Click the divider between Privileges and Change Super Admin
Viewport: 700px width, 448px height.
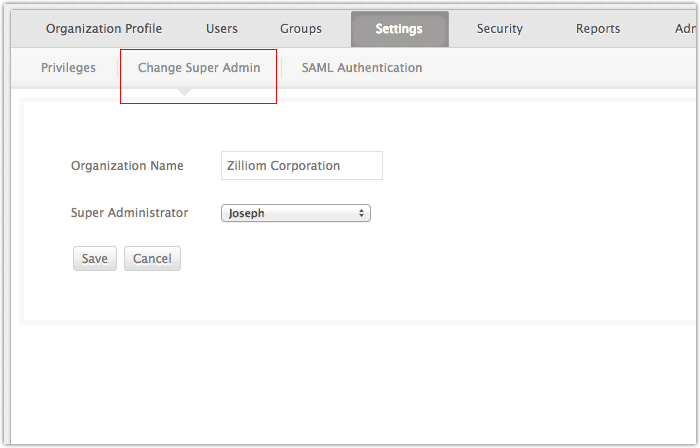click(x=117, y=68)
